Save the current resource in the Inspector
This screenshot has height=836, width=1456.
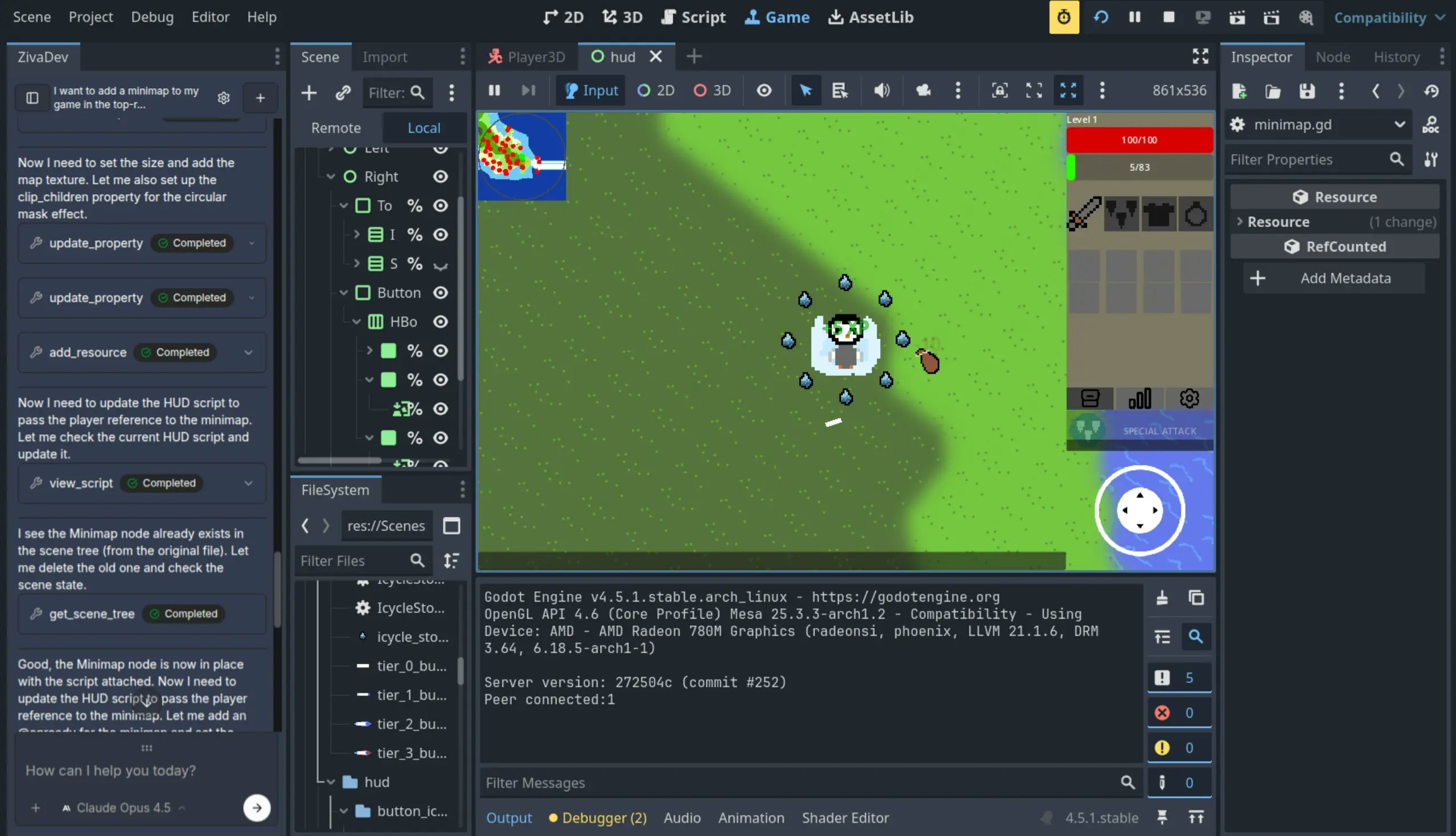[x=1307, y=91]
